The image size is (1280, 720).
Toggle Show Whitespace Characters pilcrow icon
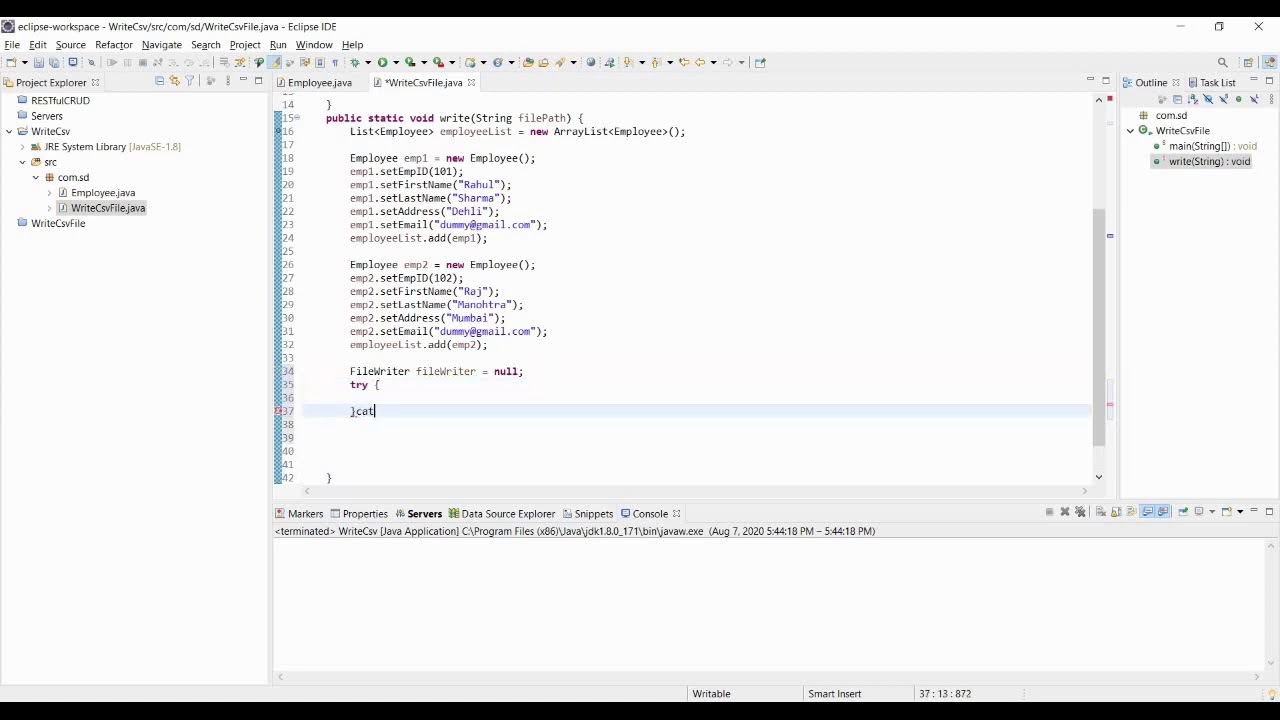[335, 62]
